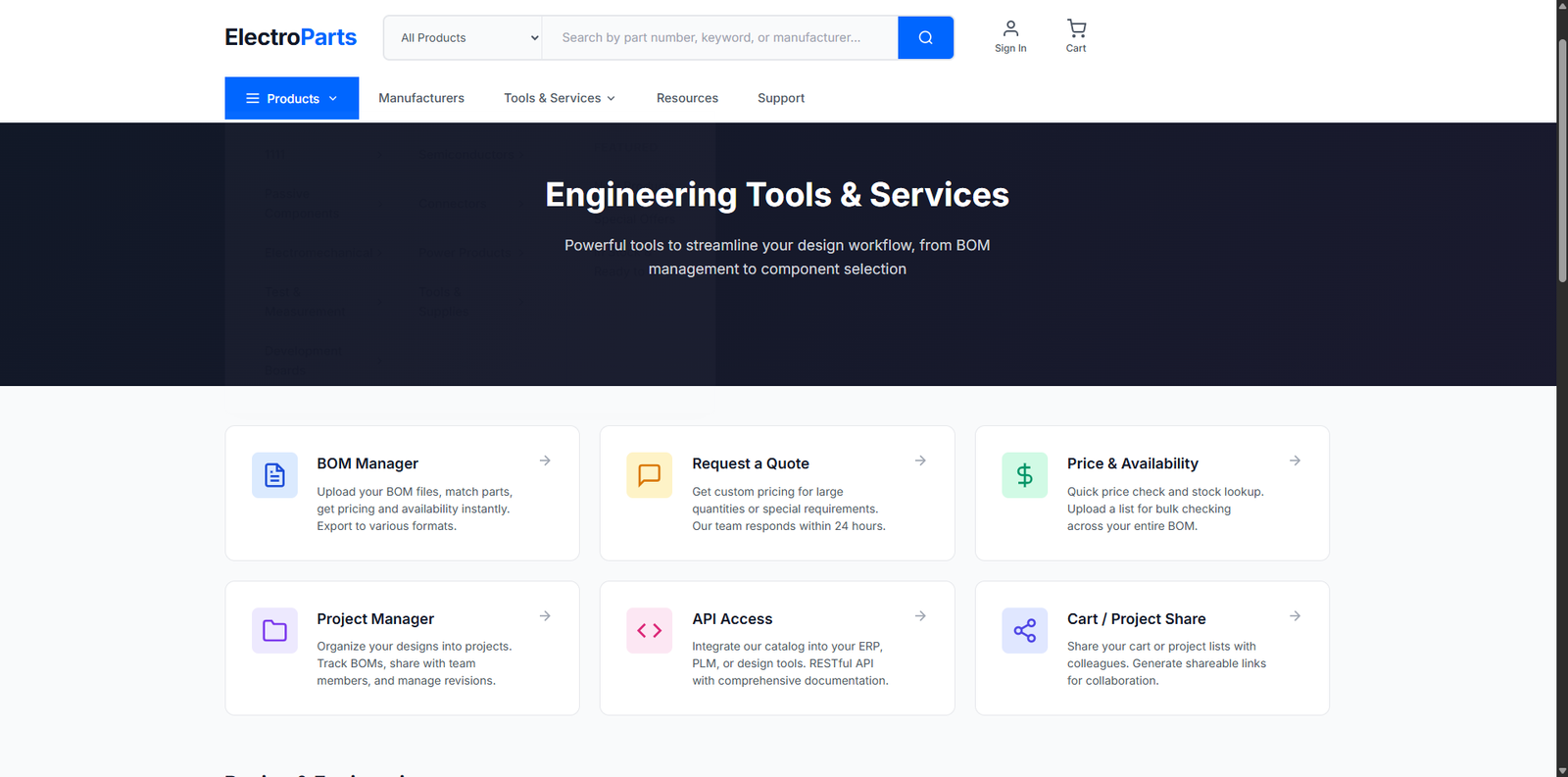
Task: Focus the part number search field
Action: pos(720,38)
